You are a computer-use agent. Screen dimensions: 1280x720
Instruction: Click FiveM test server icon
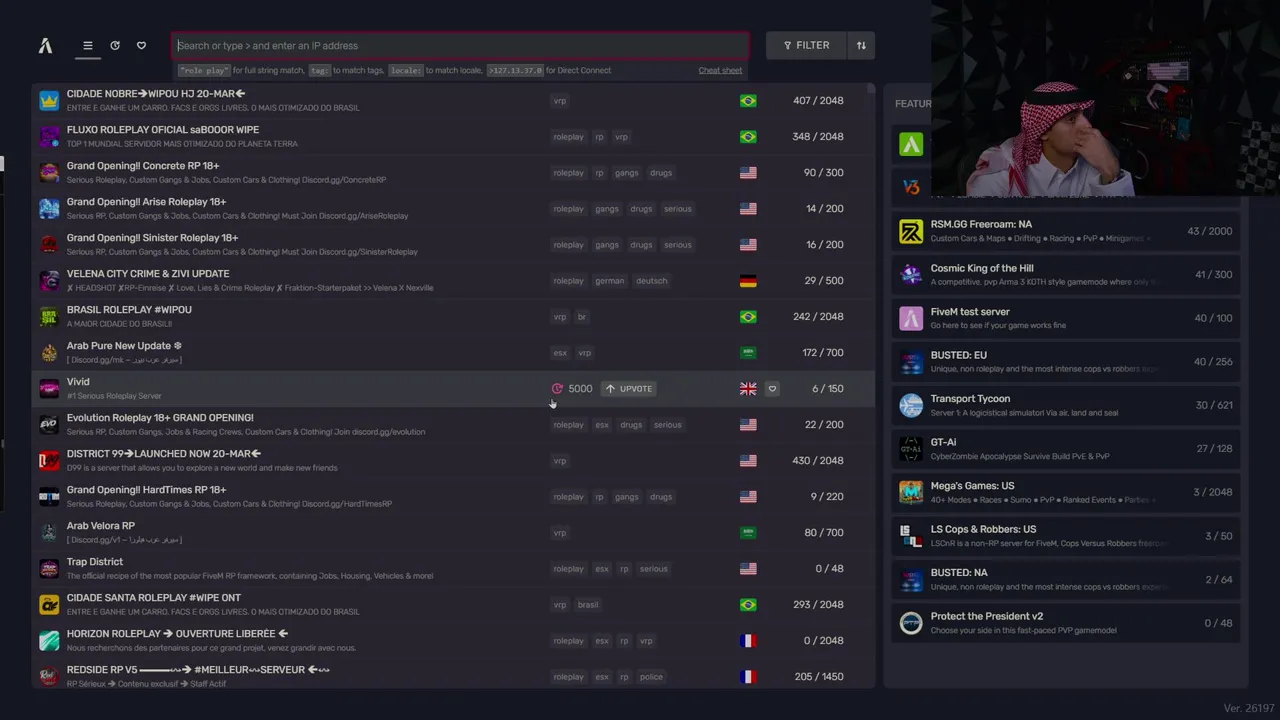click(911, 318)
